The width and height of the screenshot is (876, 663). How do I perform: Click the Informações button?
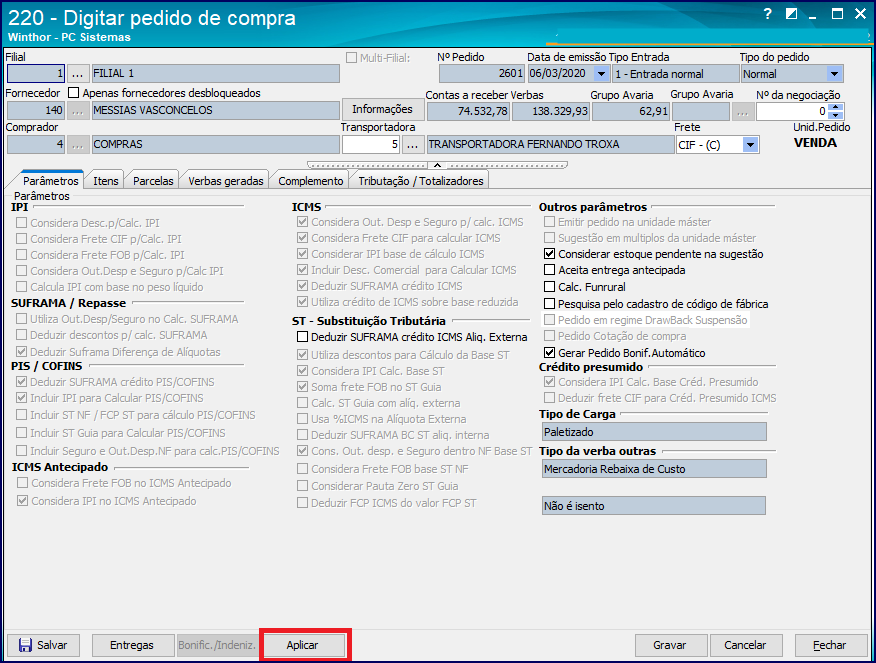pos(382,109)
